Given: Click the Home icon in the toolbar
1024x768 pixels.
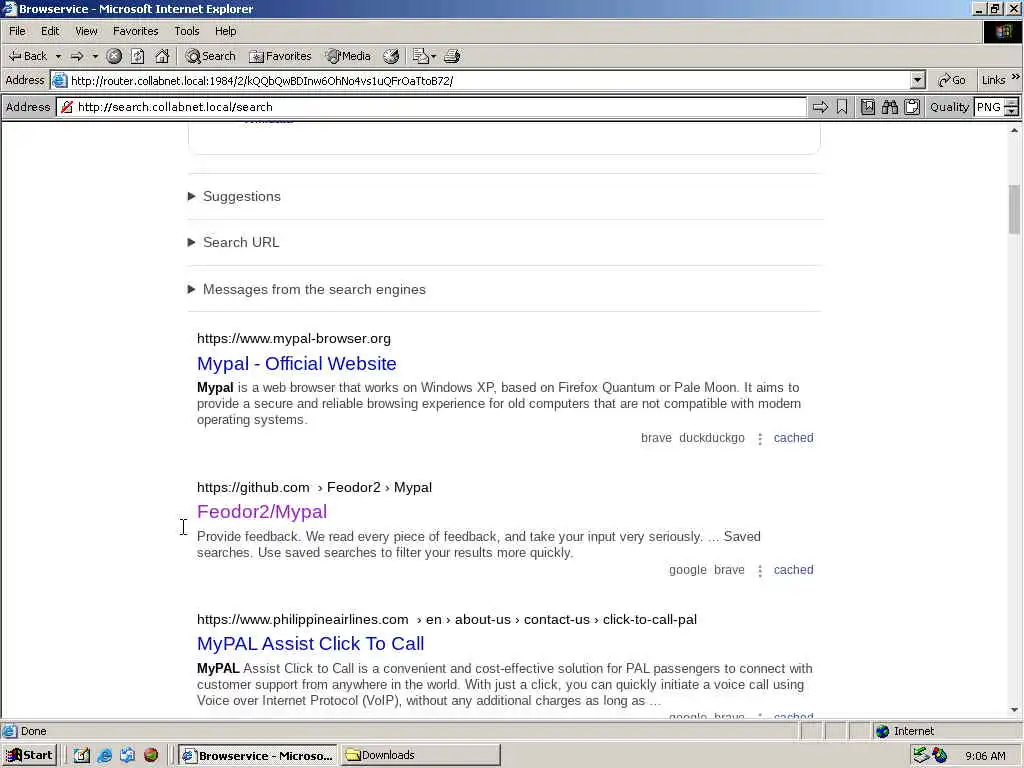Looking at the screenshot, I should tap(162, 56).
